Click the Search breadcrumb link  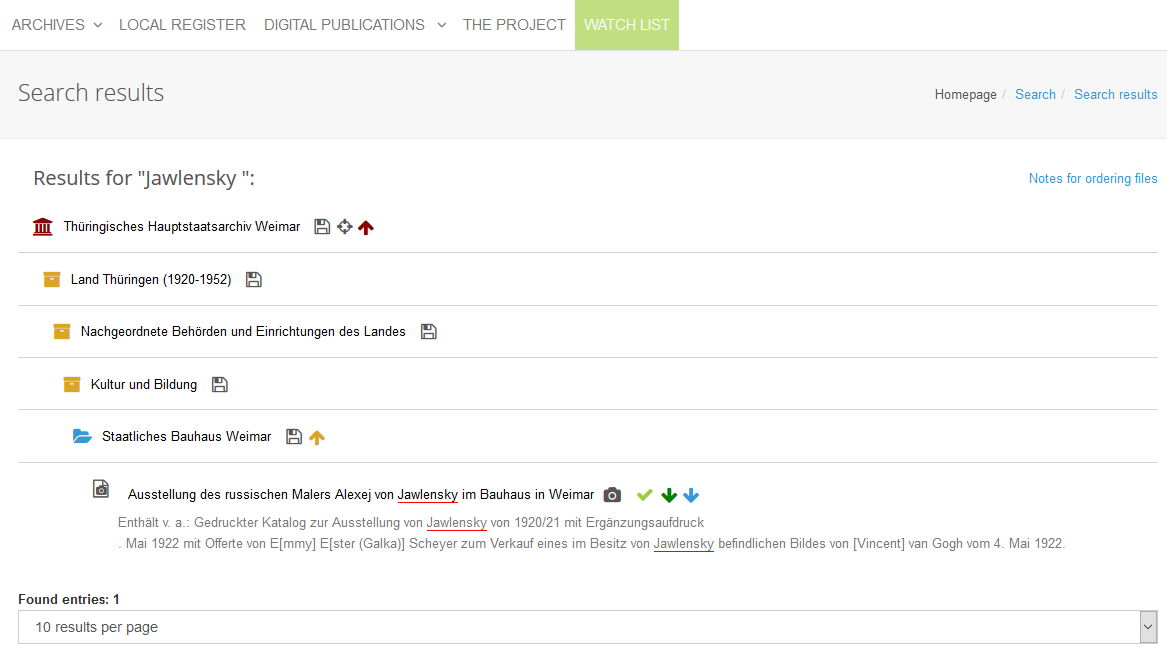point(1035,94)
